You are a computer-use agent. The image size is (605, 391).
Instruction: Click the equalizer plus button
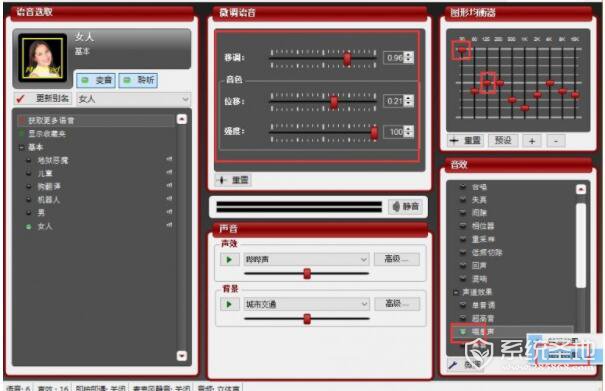tap(532, 141)
